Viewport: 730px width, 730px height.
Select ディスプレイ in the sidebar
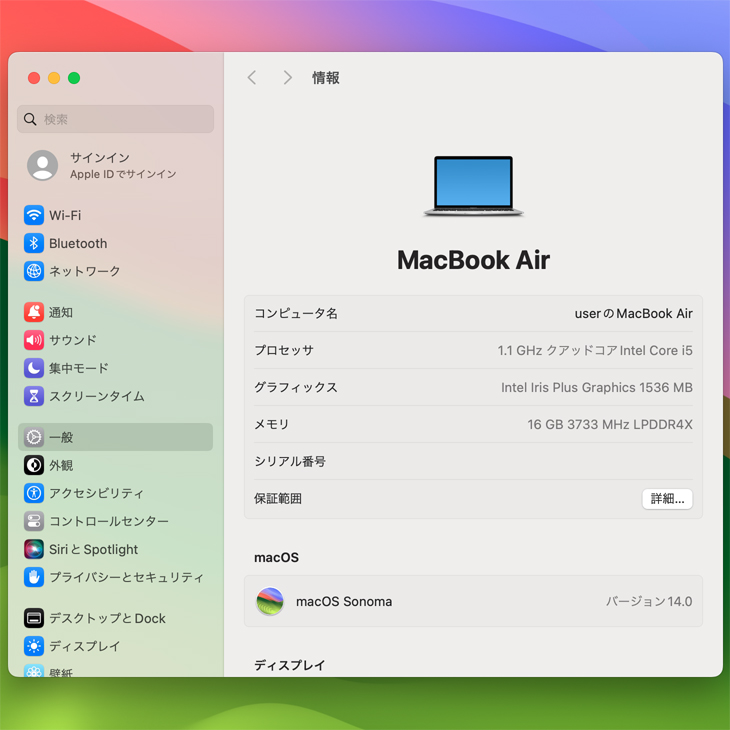(x=84, y=646)
